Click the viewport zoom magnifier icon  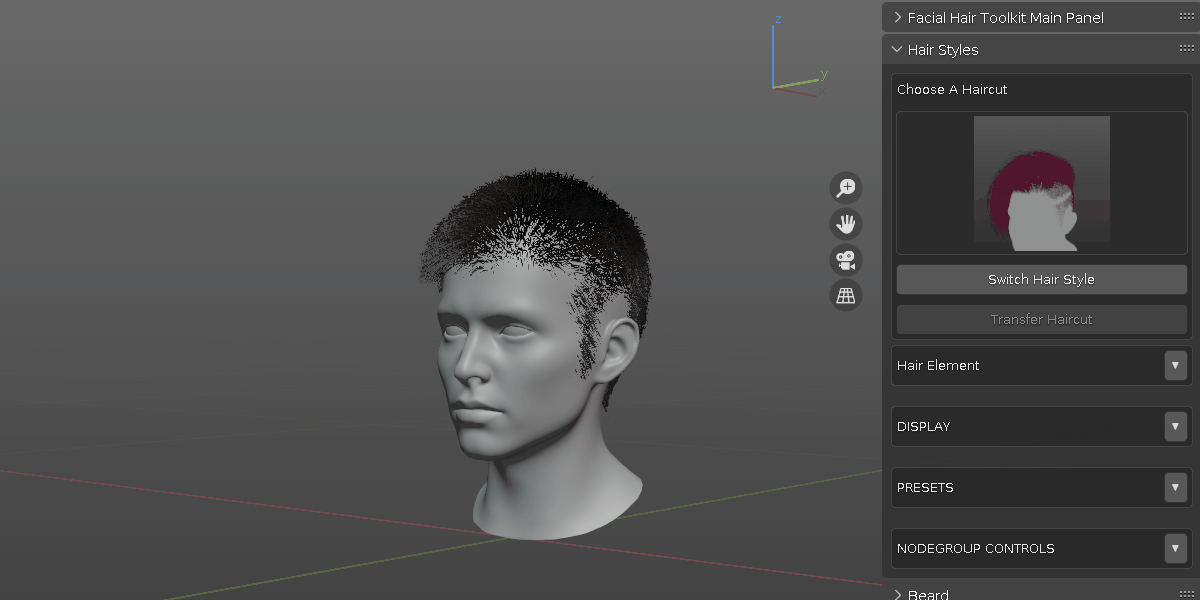click(x=845, y=187)
